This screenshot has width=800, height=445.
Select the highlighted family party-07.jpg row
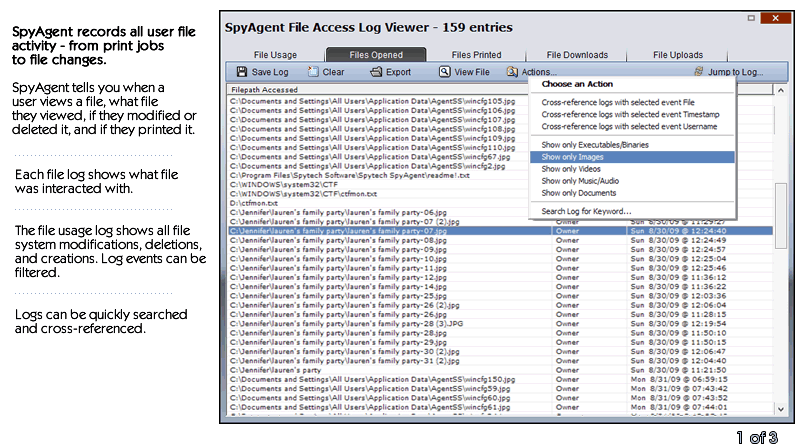(x=501, y=231)
